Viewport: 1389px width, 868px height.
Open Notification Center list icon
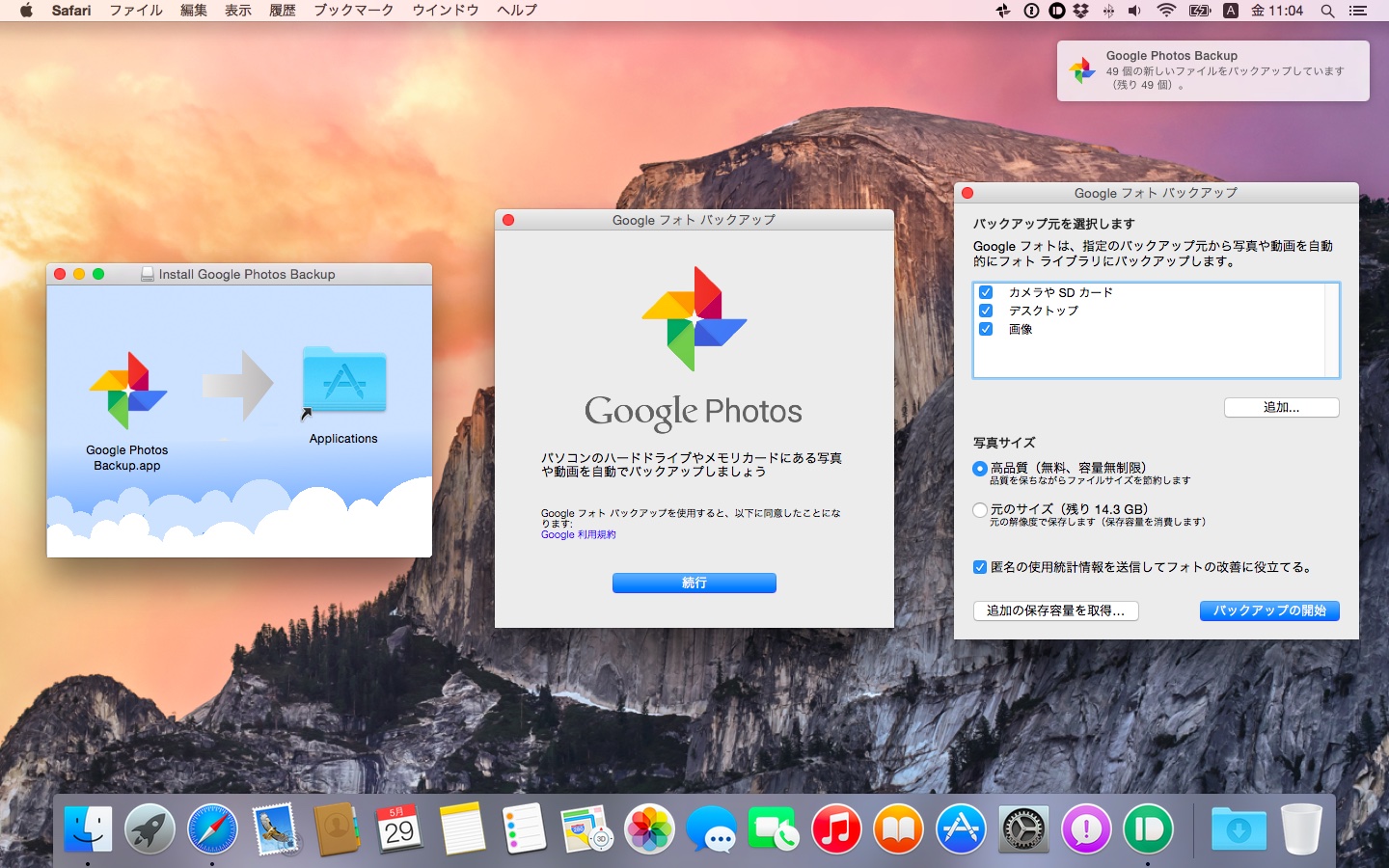1358,11
